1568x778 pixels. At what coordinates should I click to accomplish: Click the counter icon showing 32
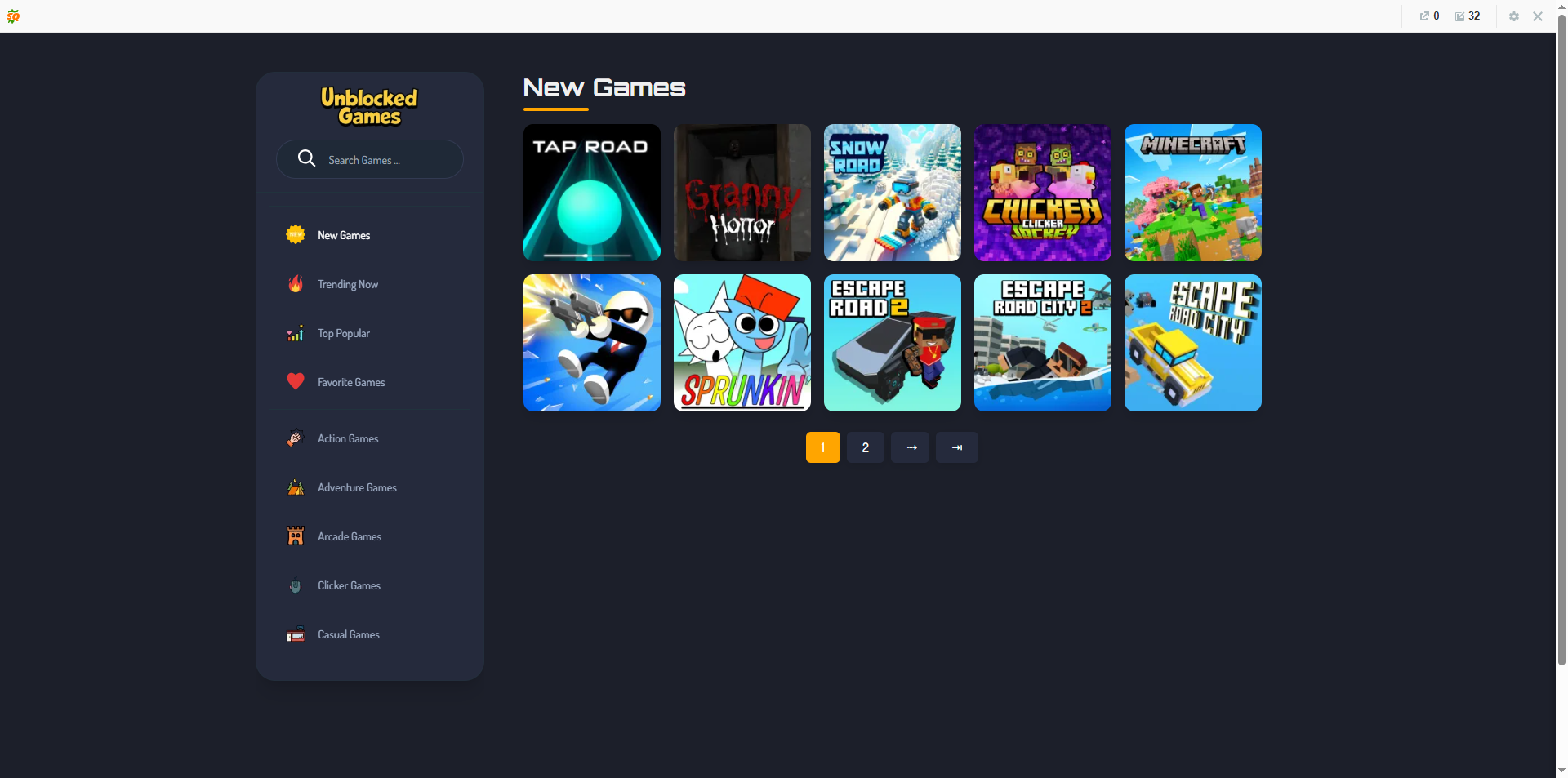pos(1468,16)
